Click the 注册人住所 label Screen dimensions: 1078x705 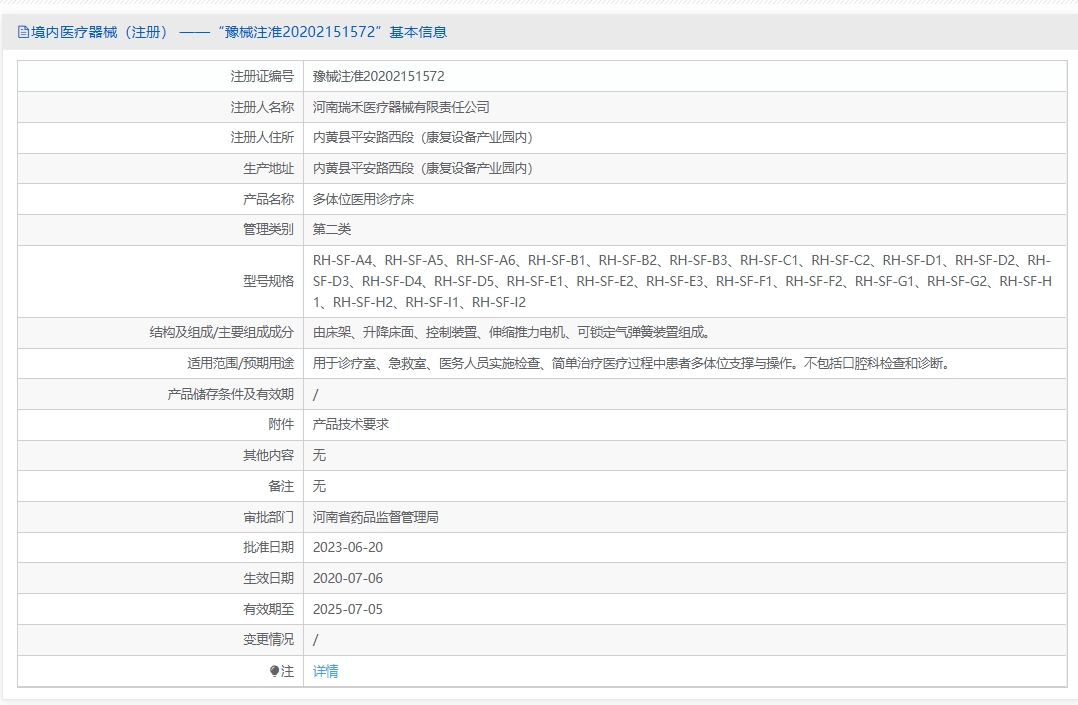point(262,138)
